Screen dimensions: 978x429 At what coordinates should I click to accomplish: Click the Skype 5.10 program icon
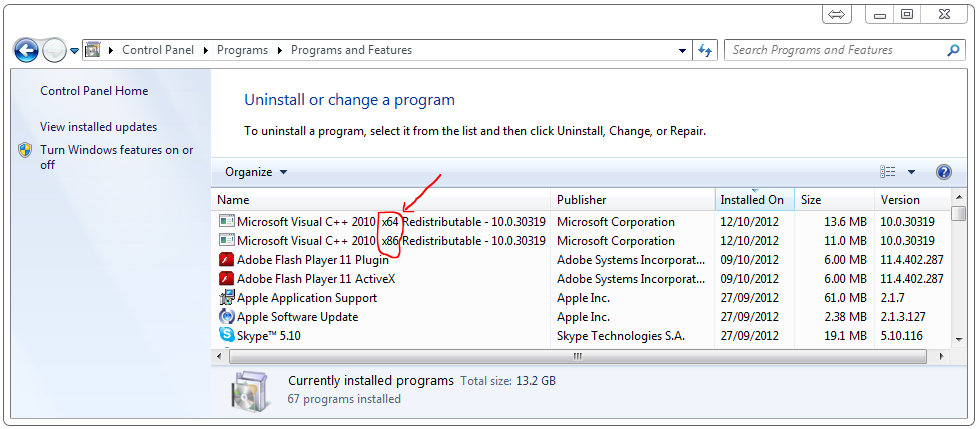226,335
